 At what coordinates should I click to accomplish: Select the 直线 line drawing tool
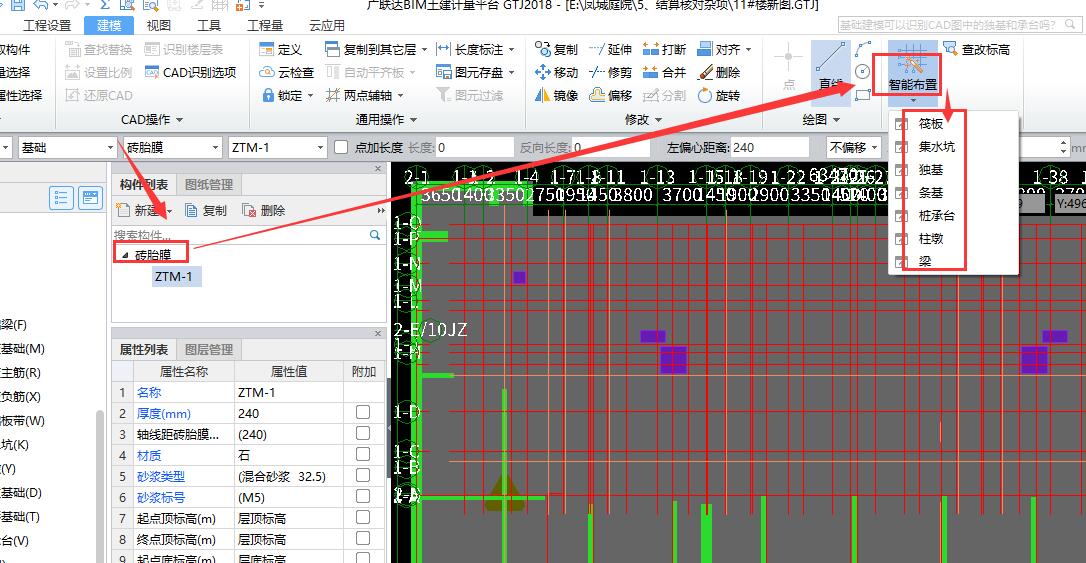click(830, 67)
